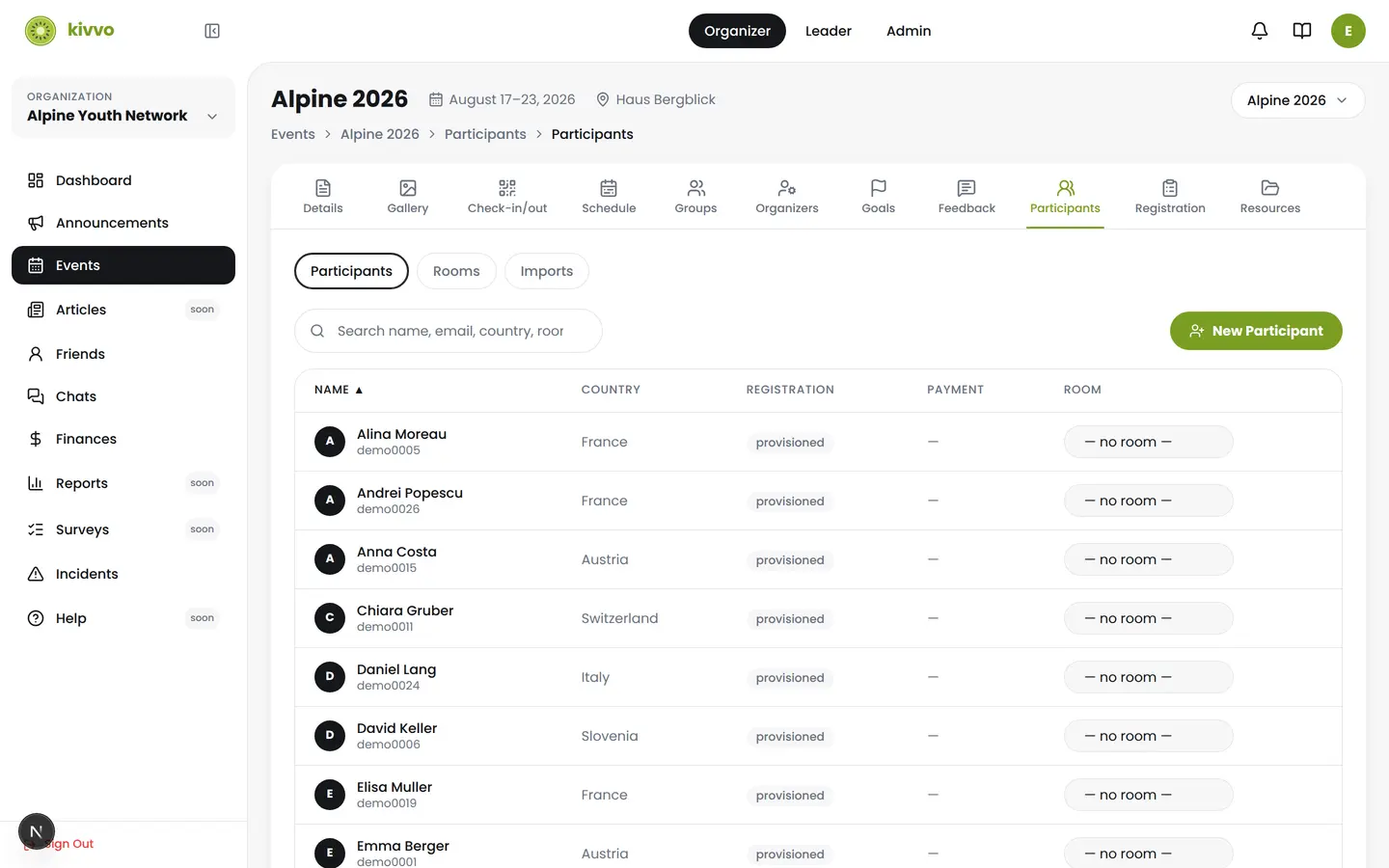Sort by the NAME column header

click(339, 390)
